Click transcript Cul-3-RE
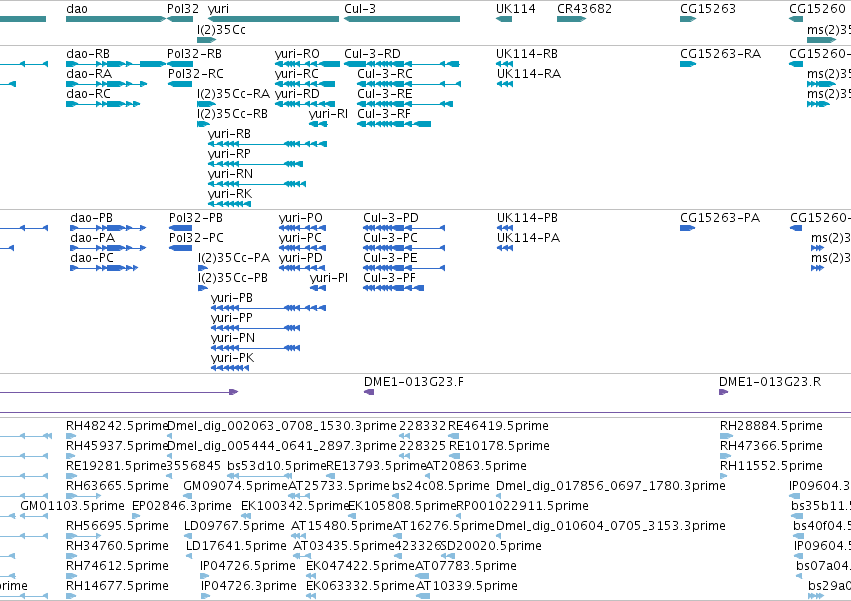851x601 pixels. coord(384,94)
